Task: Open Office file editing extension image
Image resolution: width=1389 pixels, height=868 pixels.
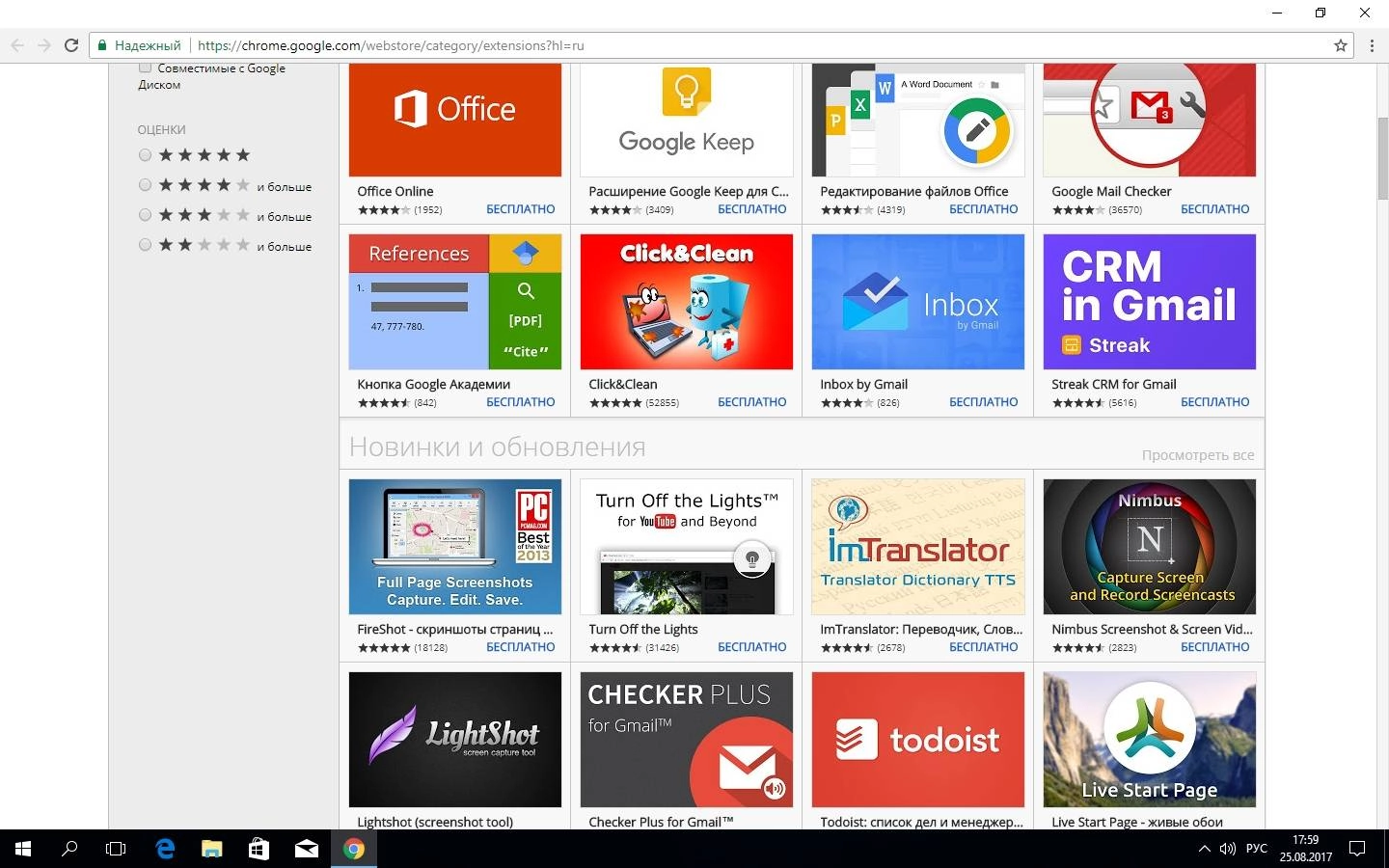Action: (x=918, y=121)
